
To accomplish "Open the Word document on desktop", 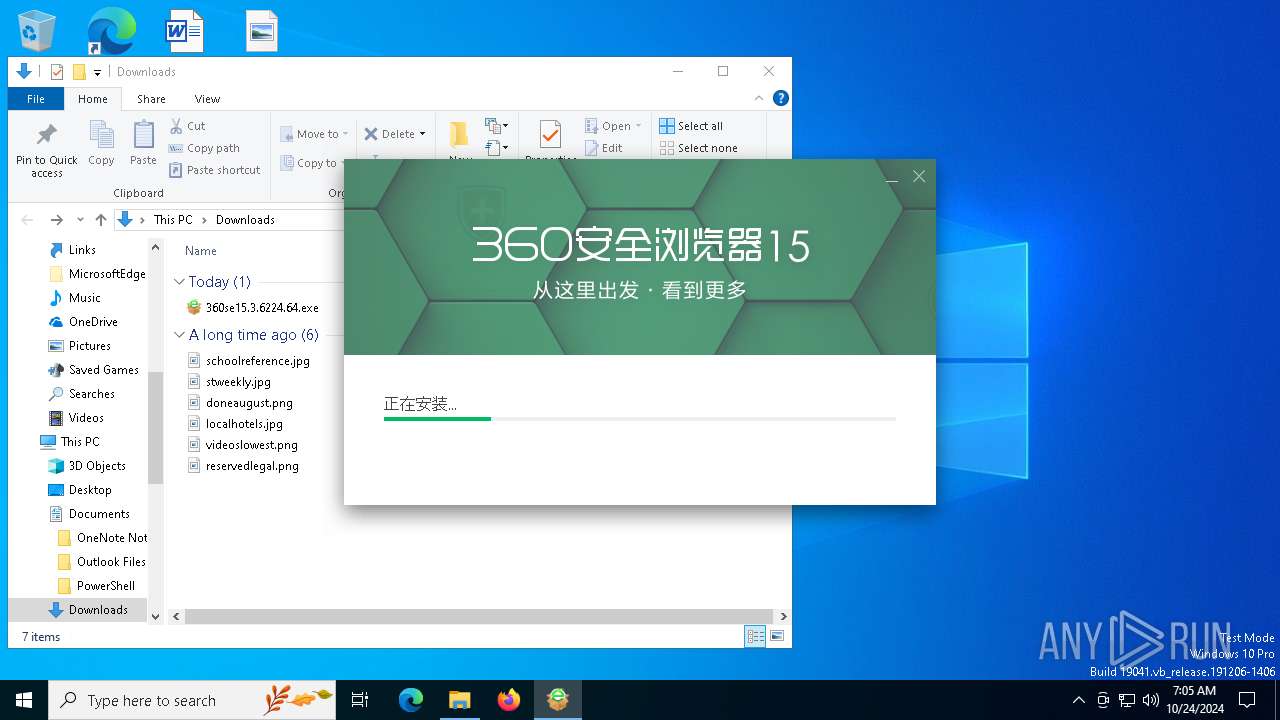I will tap(184, 30).
